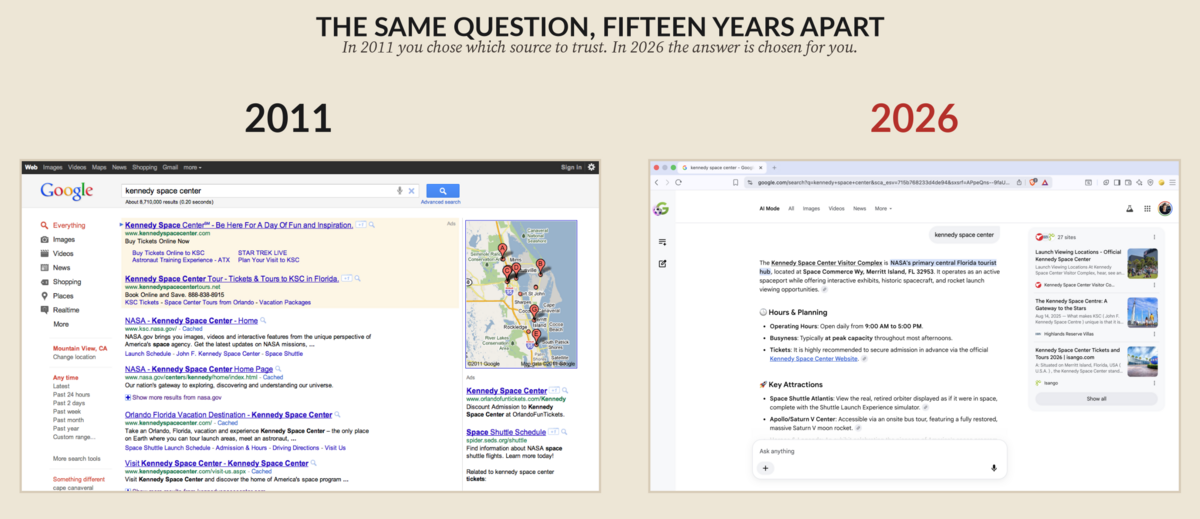
Task: Open the 'more' dropdown in 2011 top bar
Action: [191, 167]
